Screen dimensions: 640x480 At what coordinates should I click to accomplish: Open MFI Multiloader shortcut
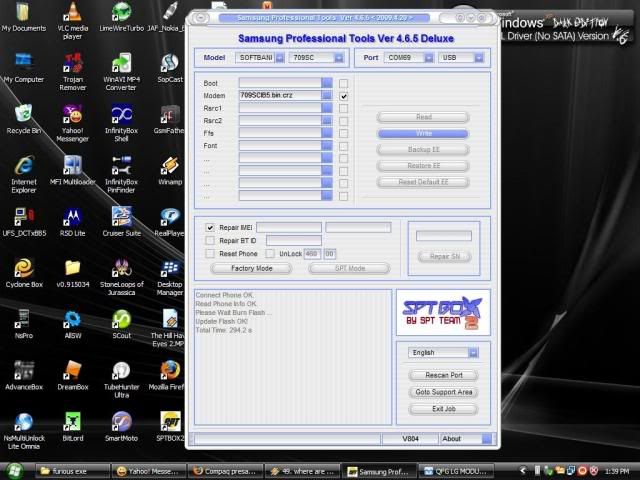73,171
